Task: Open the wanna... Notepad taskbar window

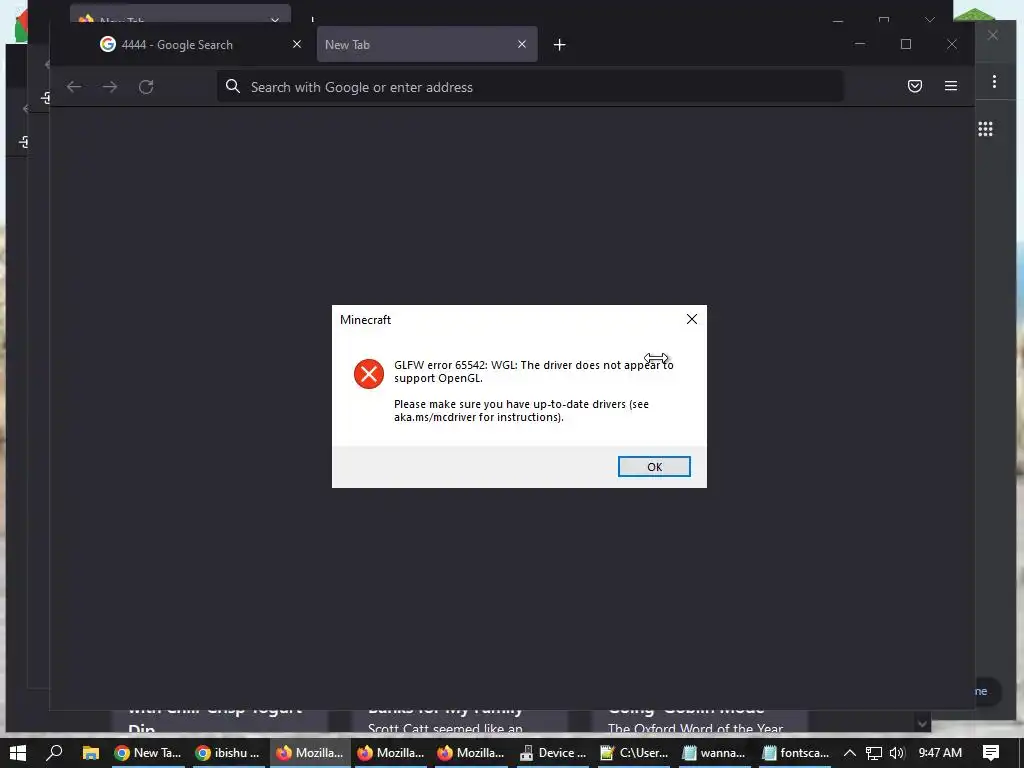Action: point(714,753)
